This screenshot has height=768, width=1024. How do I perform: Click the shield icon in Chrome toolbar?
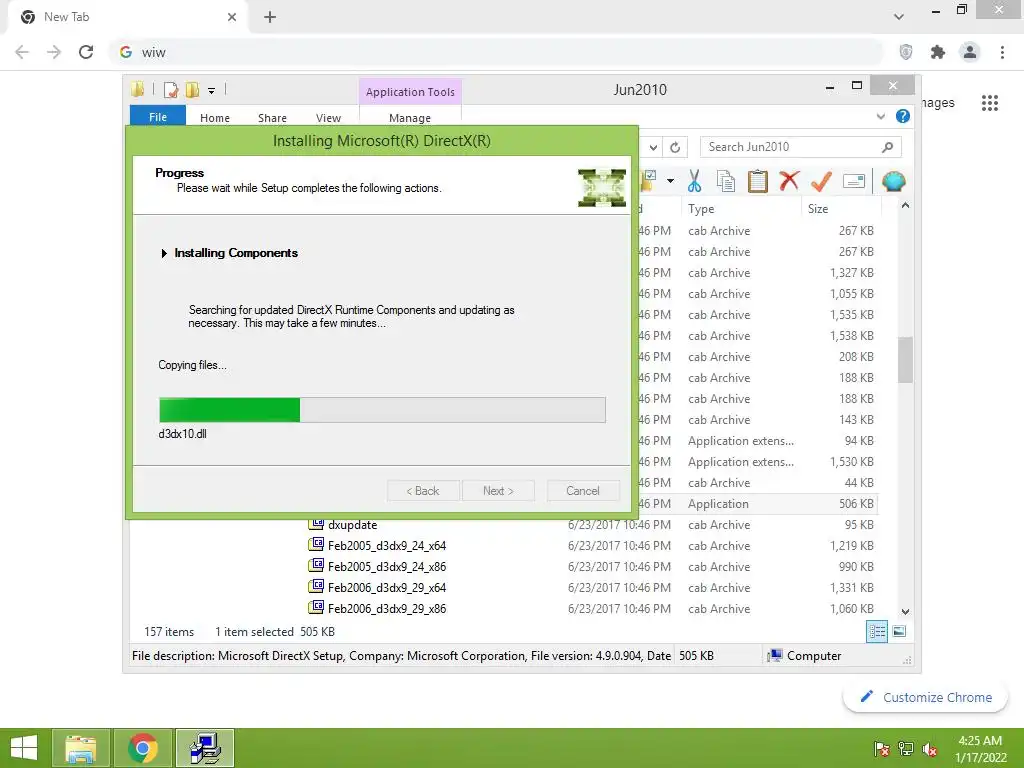(x=906, y=52)
